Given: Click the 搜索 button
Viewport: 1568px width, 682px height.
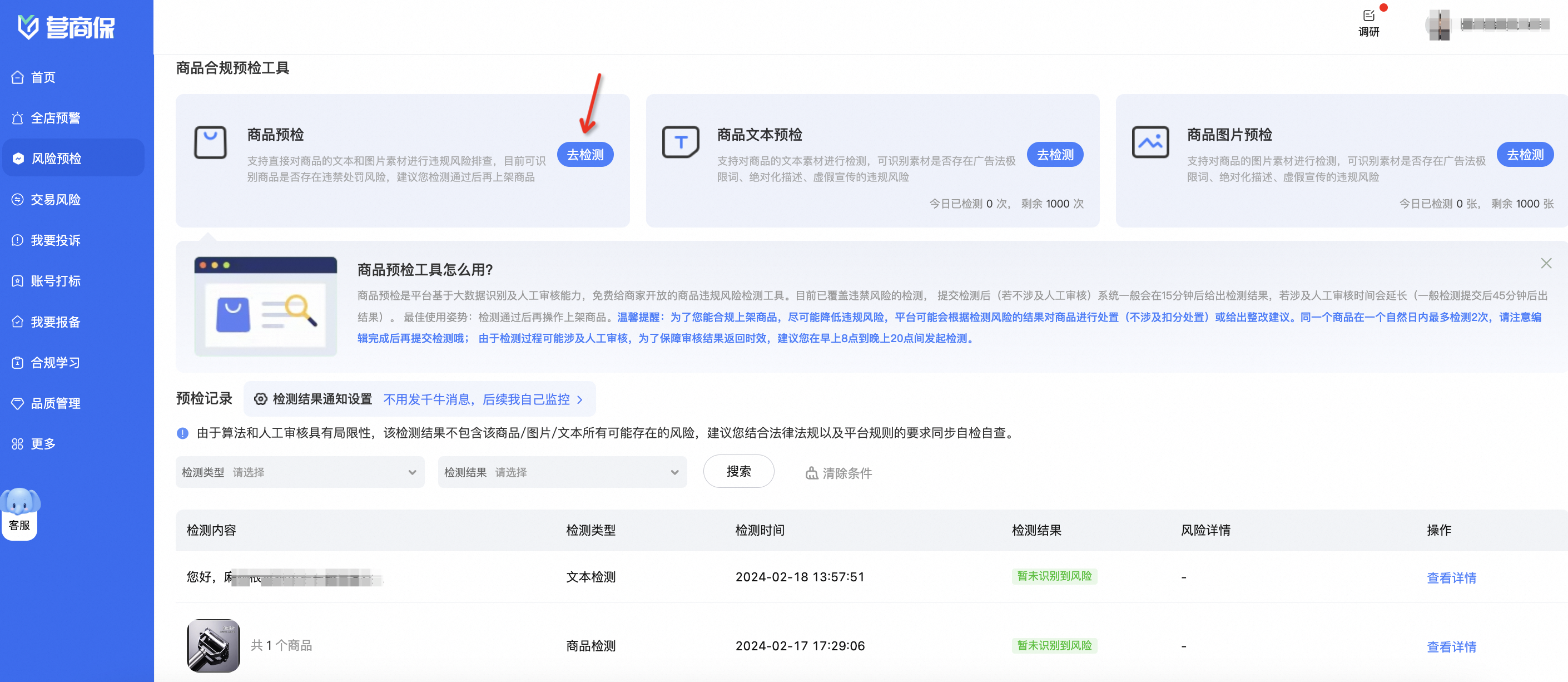Looking at the screenshot, I should pos(738,471).
